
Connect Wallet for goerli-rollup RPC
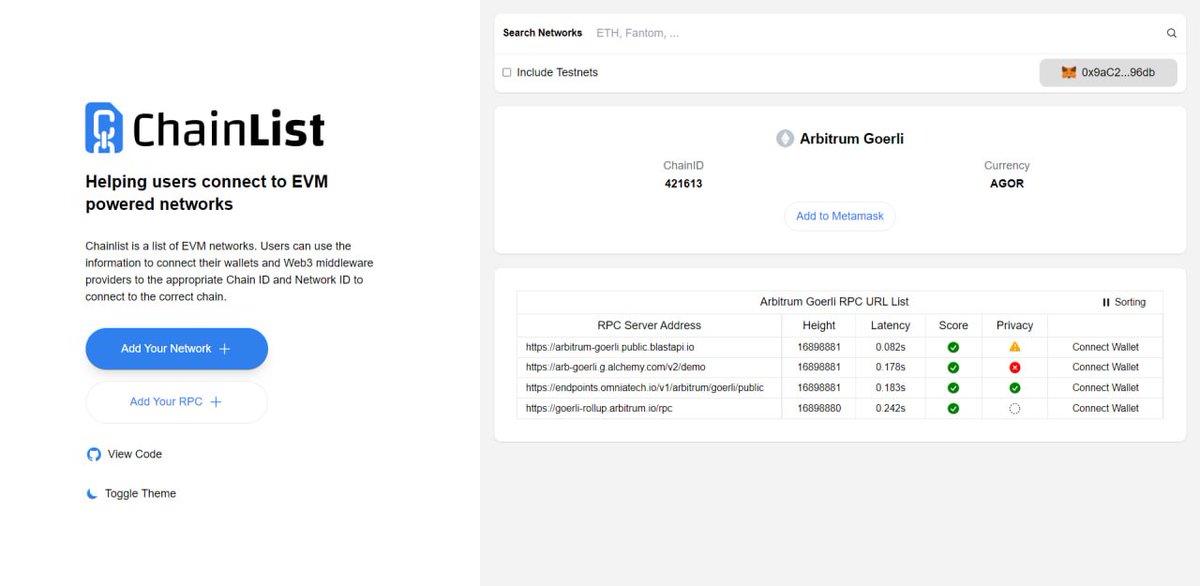tap(1105, 408)
